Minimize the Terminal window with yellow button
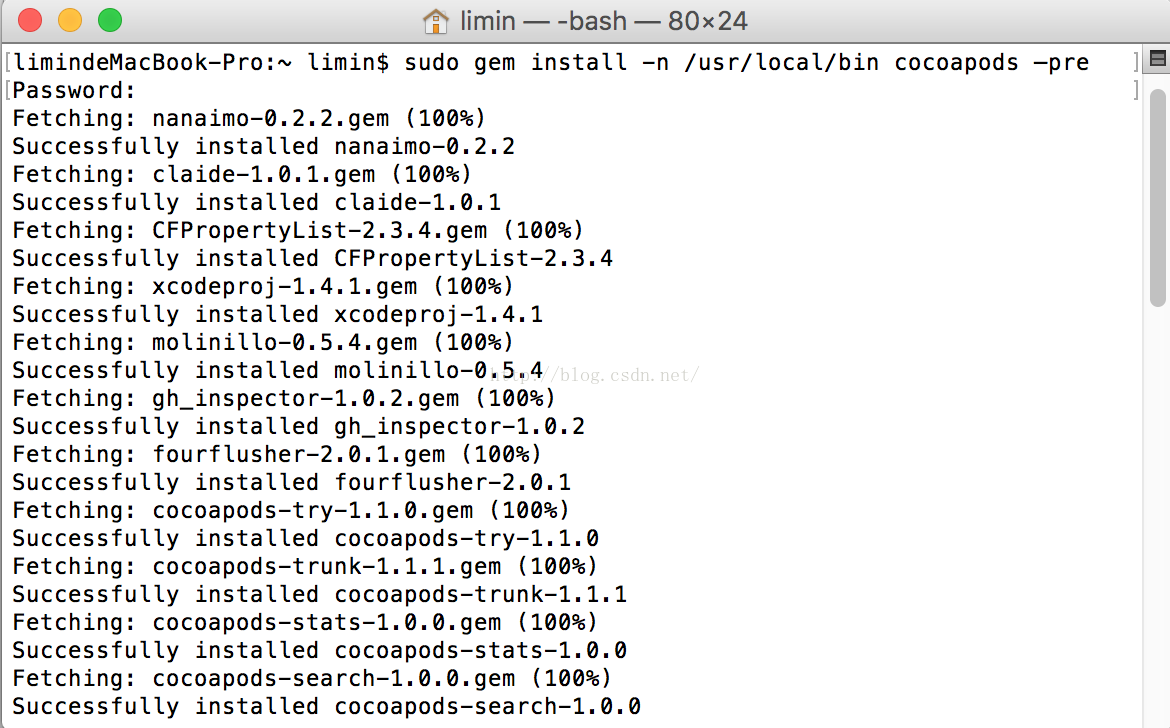The image size is (1170, 728). click(x=70, y=20)
